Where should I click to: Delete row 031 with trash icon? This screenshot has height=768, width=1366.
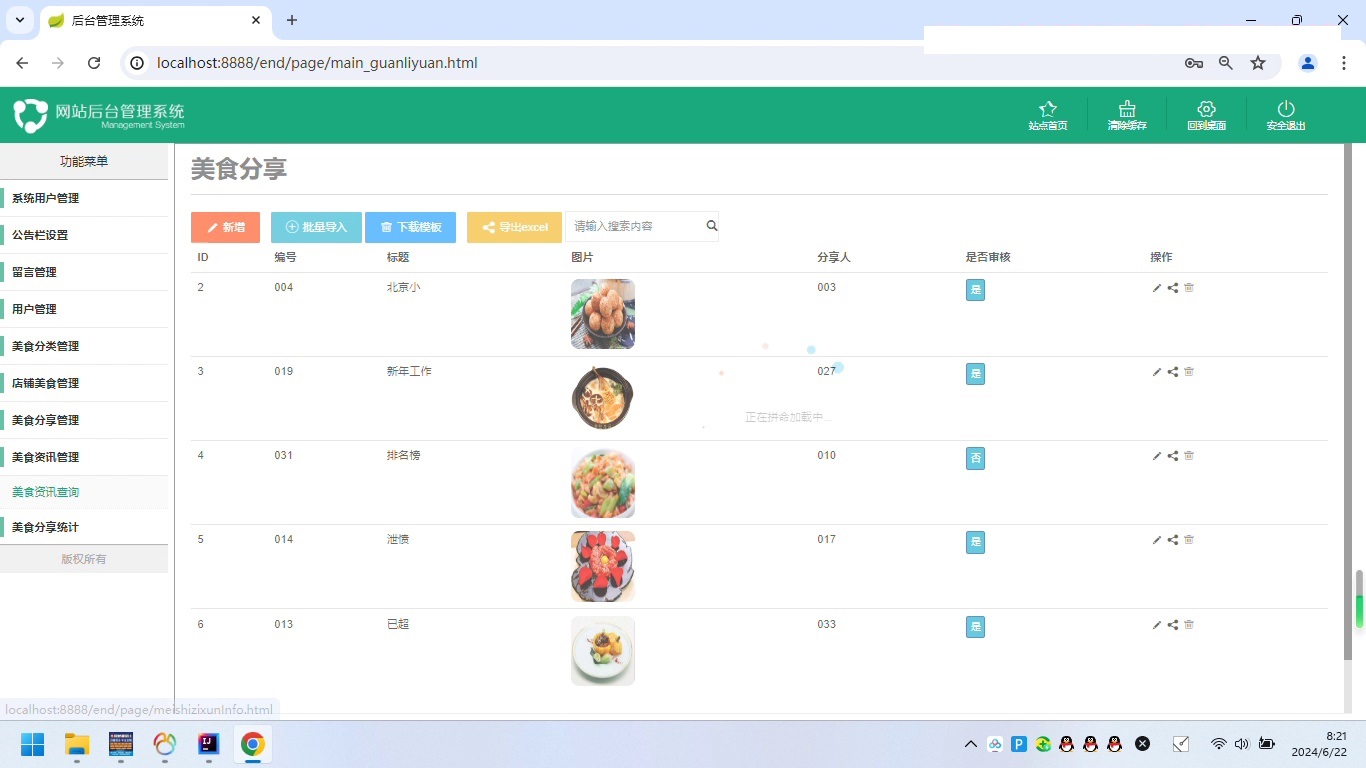pyautogui.click(x=1189, y=456)
